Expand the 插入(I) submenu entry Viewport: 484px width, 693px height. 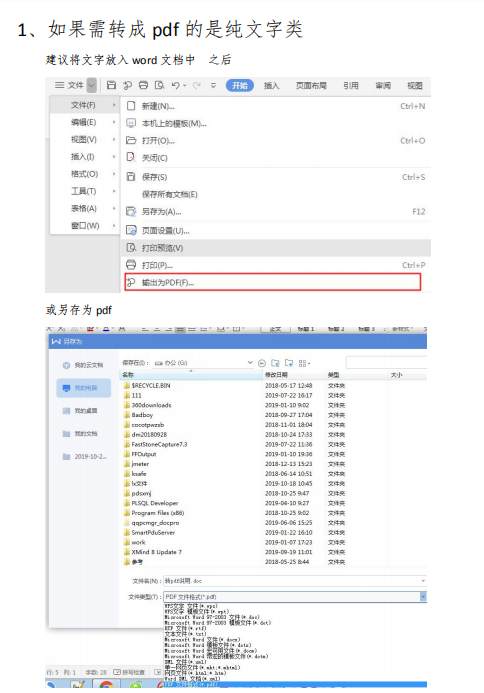pos(84,157)
